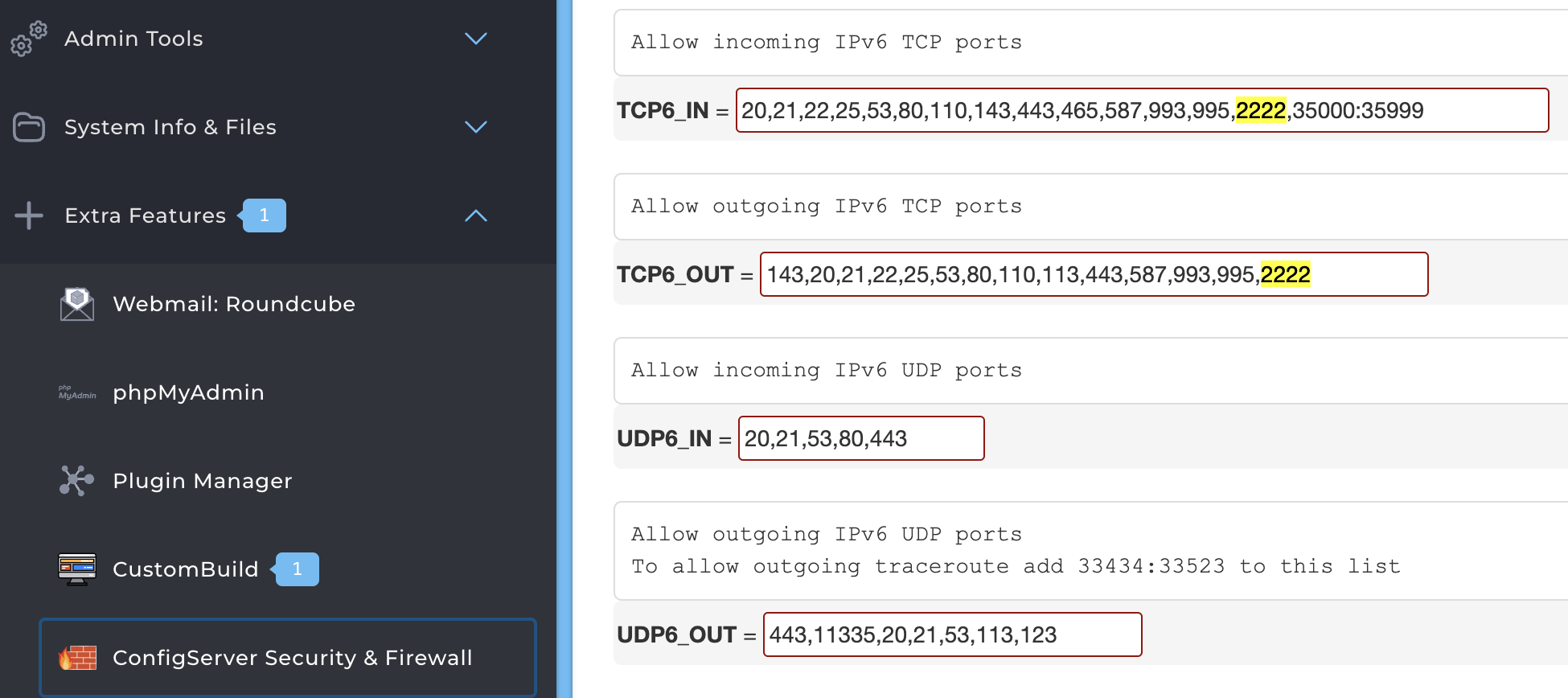Focus the TCP6_OUT ports input

(1094, 274)
